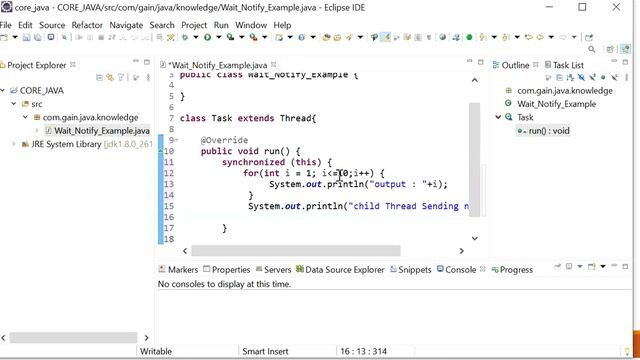Click Link with Editor in Project Explorer
Image resolution: width=640 pixels, height=360 pixels.
point(110,77)
